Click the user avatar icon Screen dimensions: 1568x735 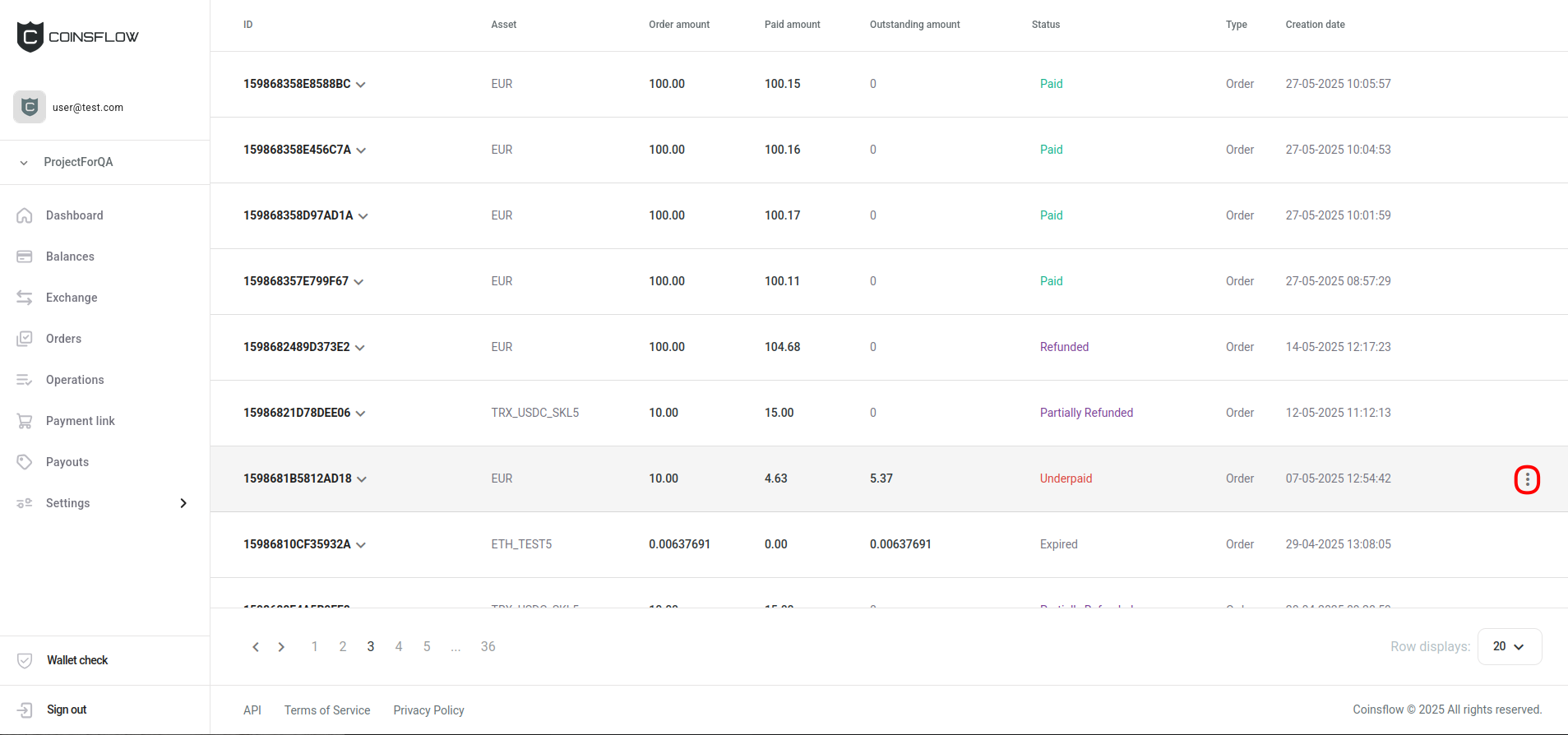click(30, 107)
